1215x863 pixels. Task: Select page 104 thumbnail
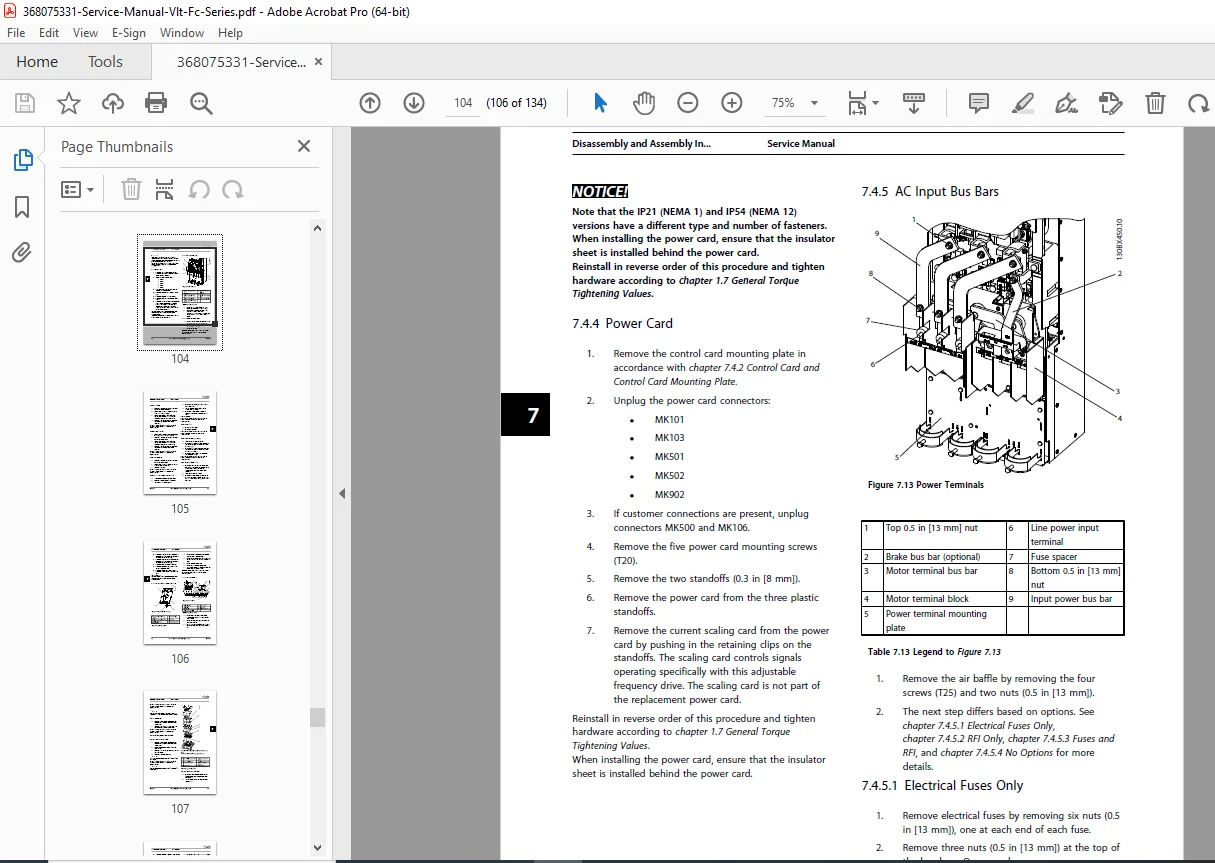180,293
